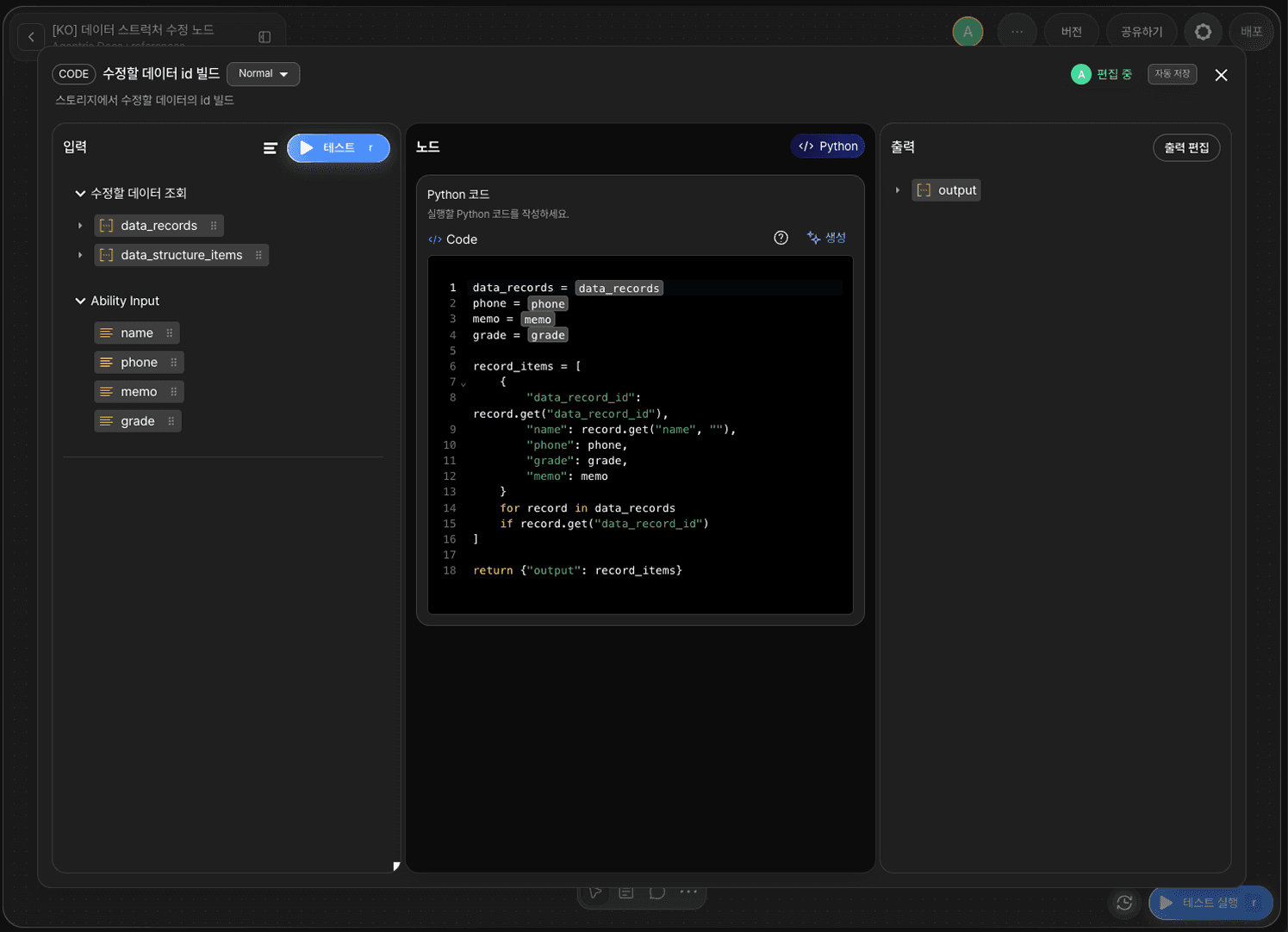Select the name input variable
This screenshot has height=932, width=1288.
[136, 332]
